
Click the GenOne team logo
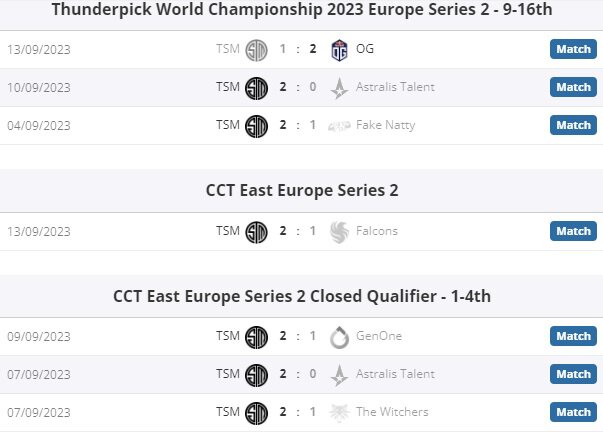pos(339,337)
